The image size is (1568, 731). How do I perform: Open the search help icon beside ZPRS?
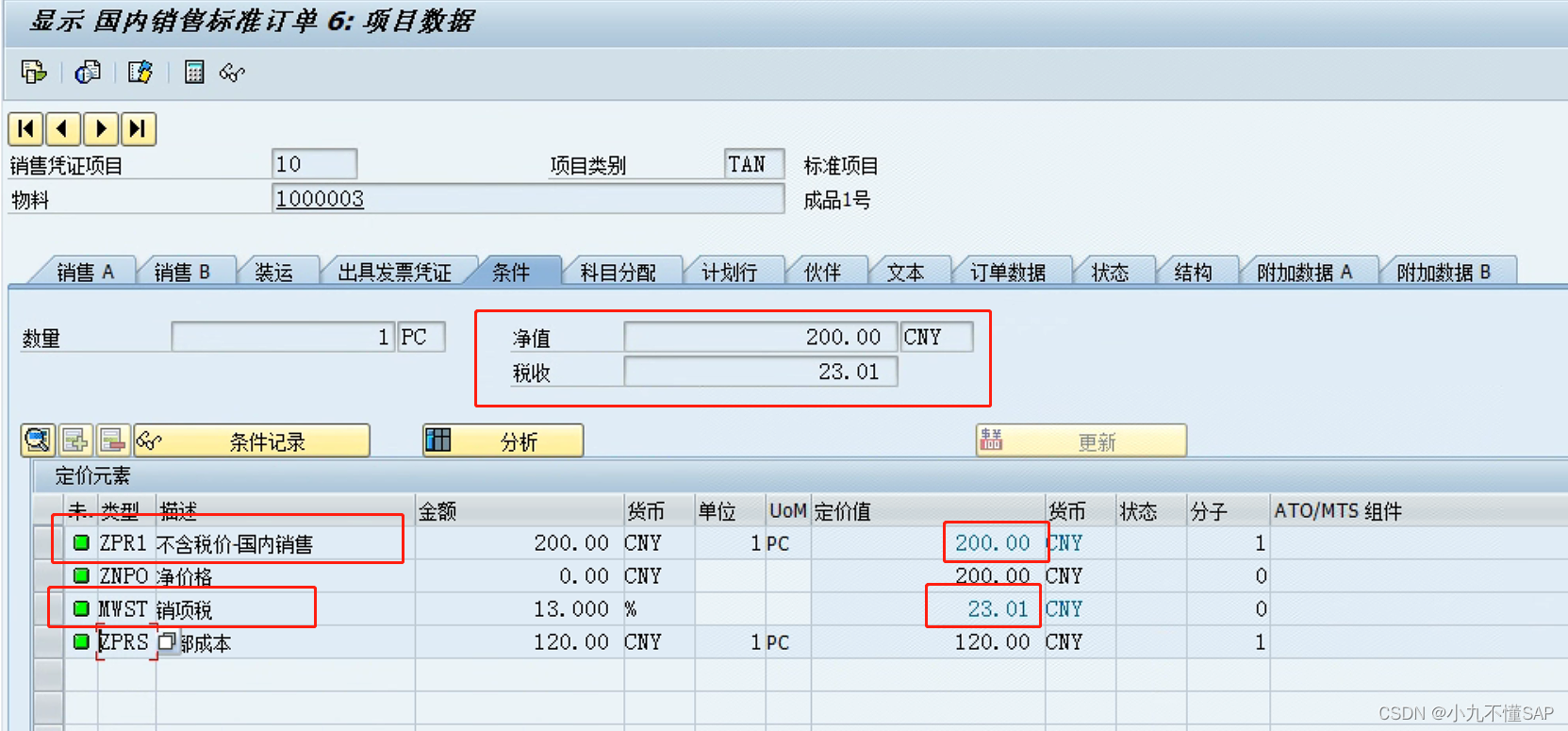(x=167, y=641)
